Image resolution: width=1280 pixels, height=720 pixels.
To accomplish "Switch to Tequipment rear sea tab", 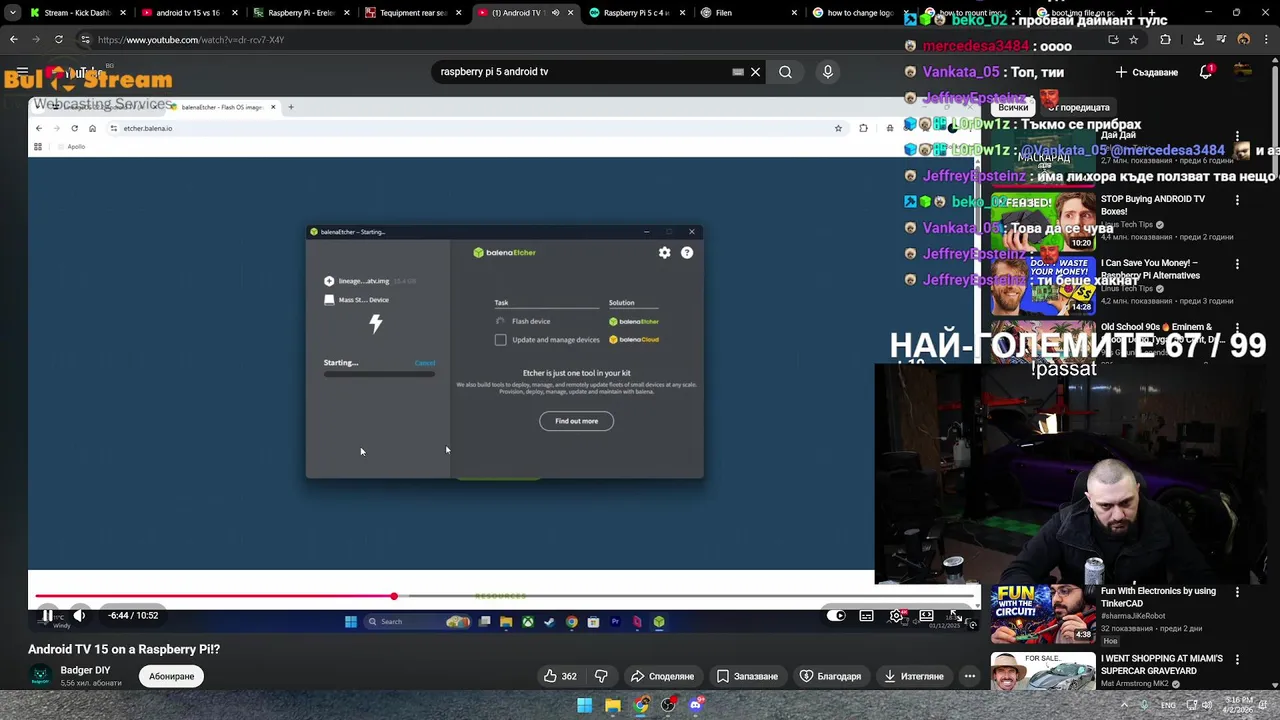I will (413, 13).
